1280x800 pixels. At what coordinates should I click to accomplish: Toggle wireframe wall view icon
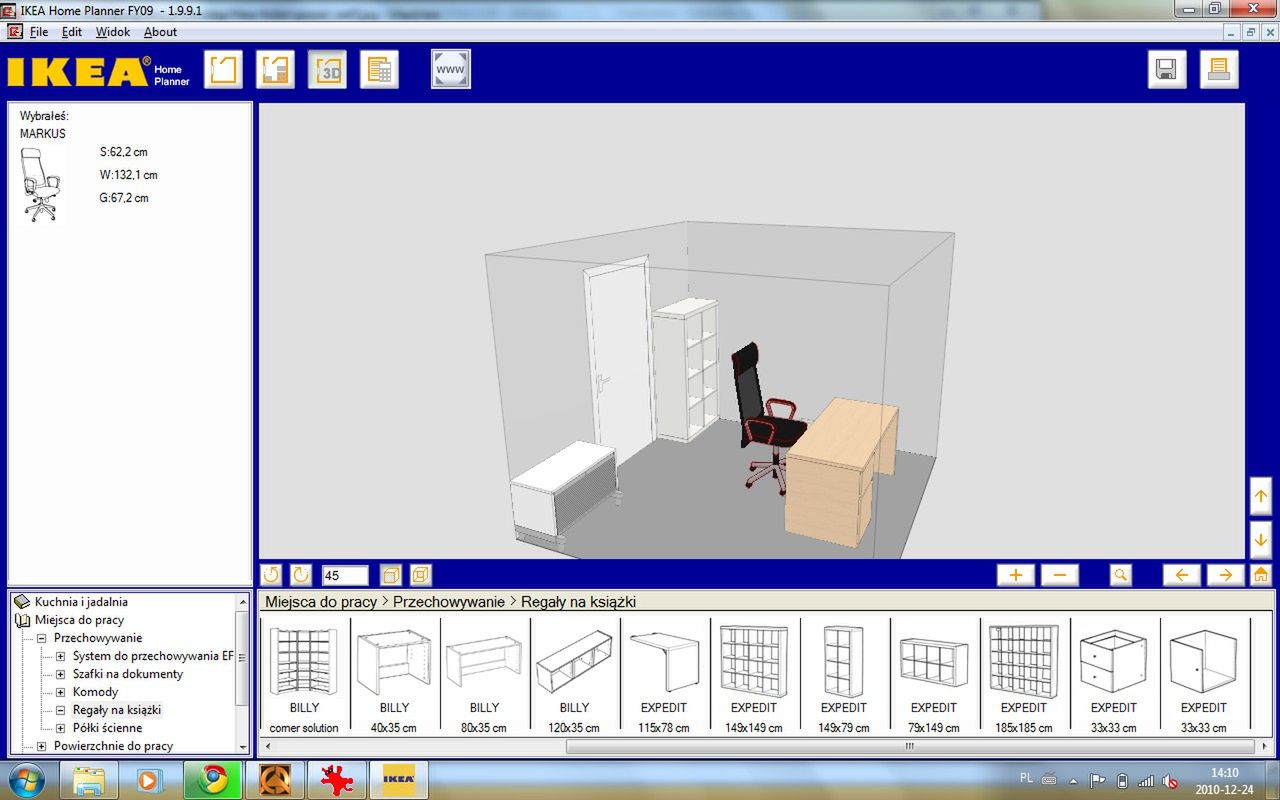pyautogui.click(x=421, y=575)
